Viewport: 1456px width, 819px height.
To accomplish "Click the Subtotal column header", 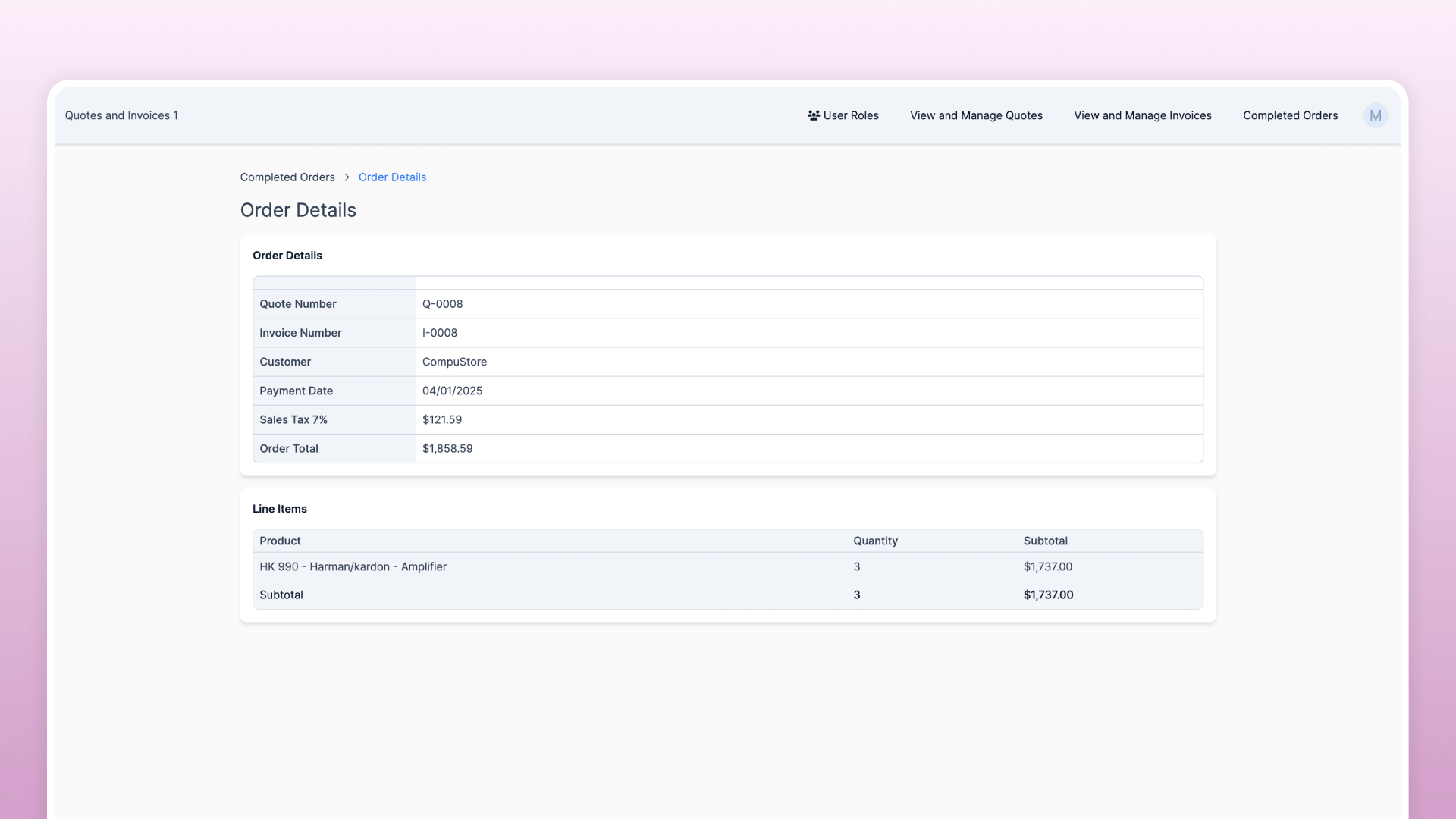I will (1045, 541).
